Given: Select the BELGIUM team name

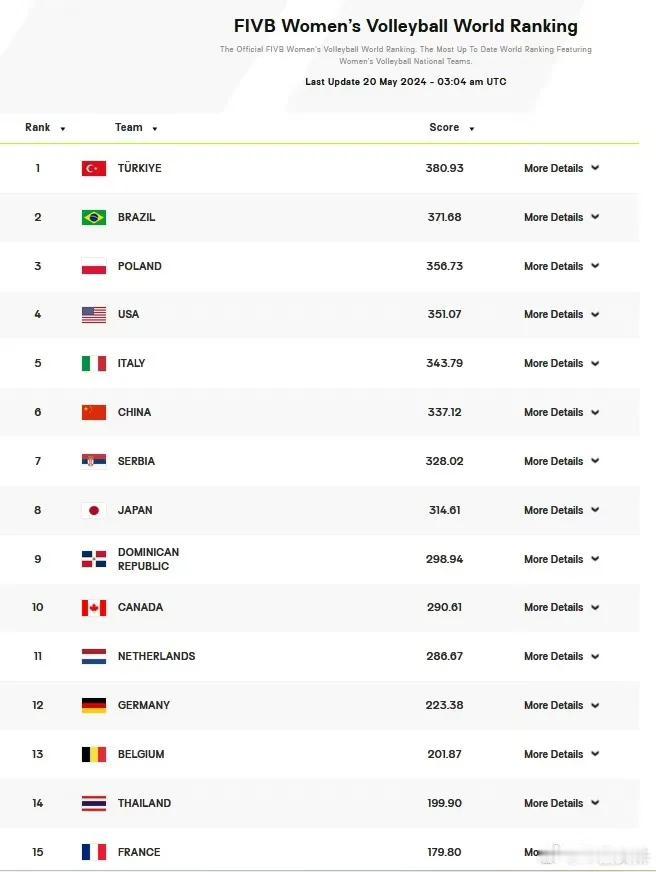Looking at the screenshot, I should [141, 754].
